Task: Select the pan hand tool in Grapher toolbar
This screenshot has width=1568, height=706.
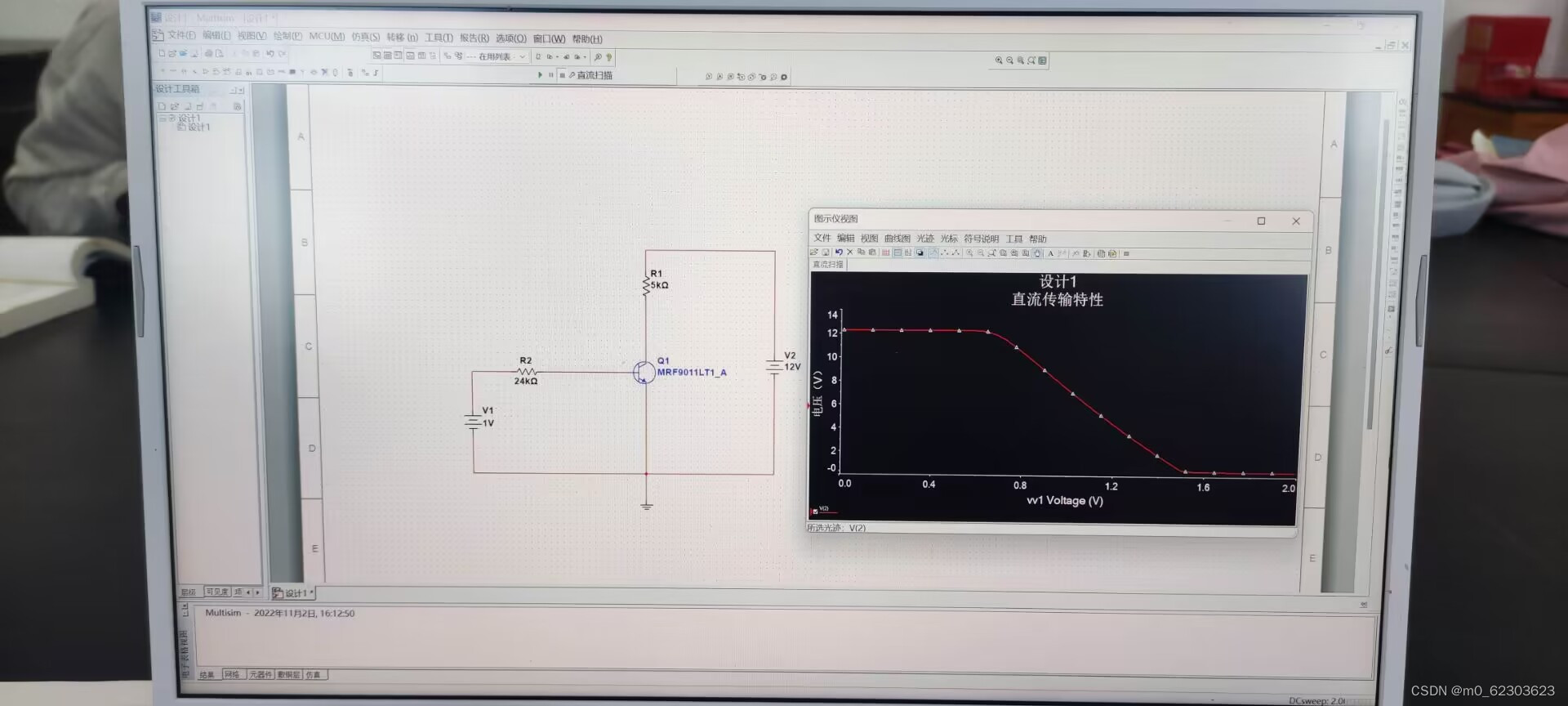Action: [x=1037, y=253]
